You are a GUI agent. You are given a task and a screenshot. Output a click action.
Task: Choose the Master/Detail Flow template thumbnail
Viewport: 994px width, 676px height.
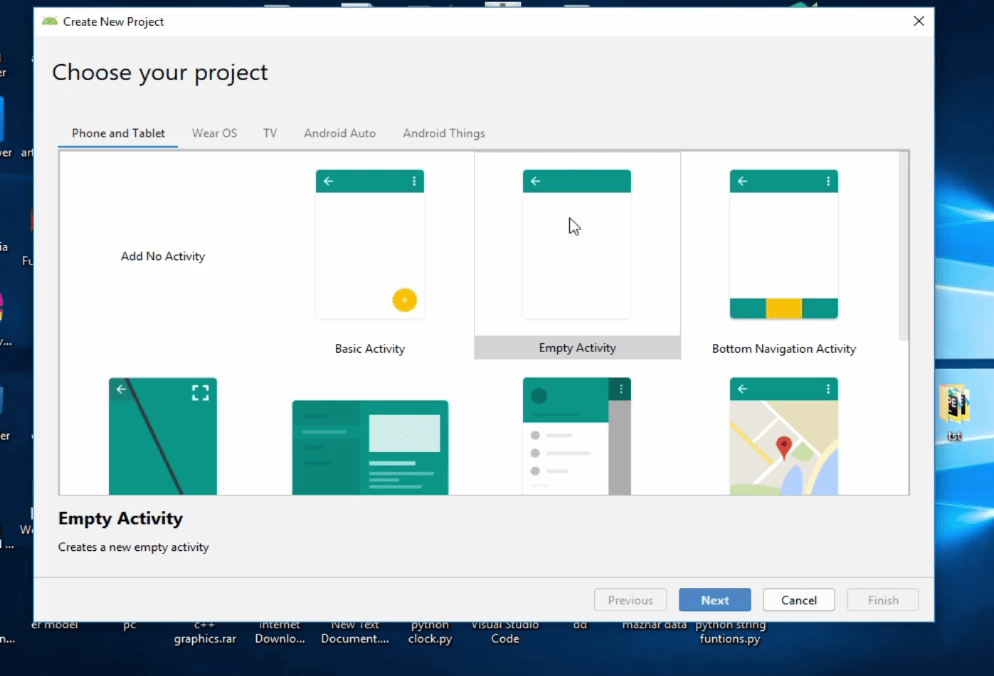370,446
